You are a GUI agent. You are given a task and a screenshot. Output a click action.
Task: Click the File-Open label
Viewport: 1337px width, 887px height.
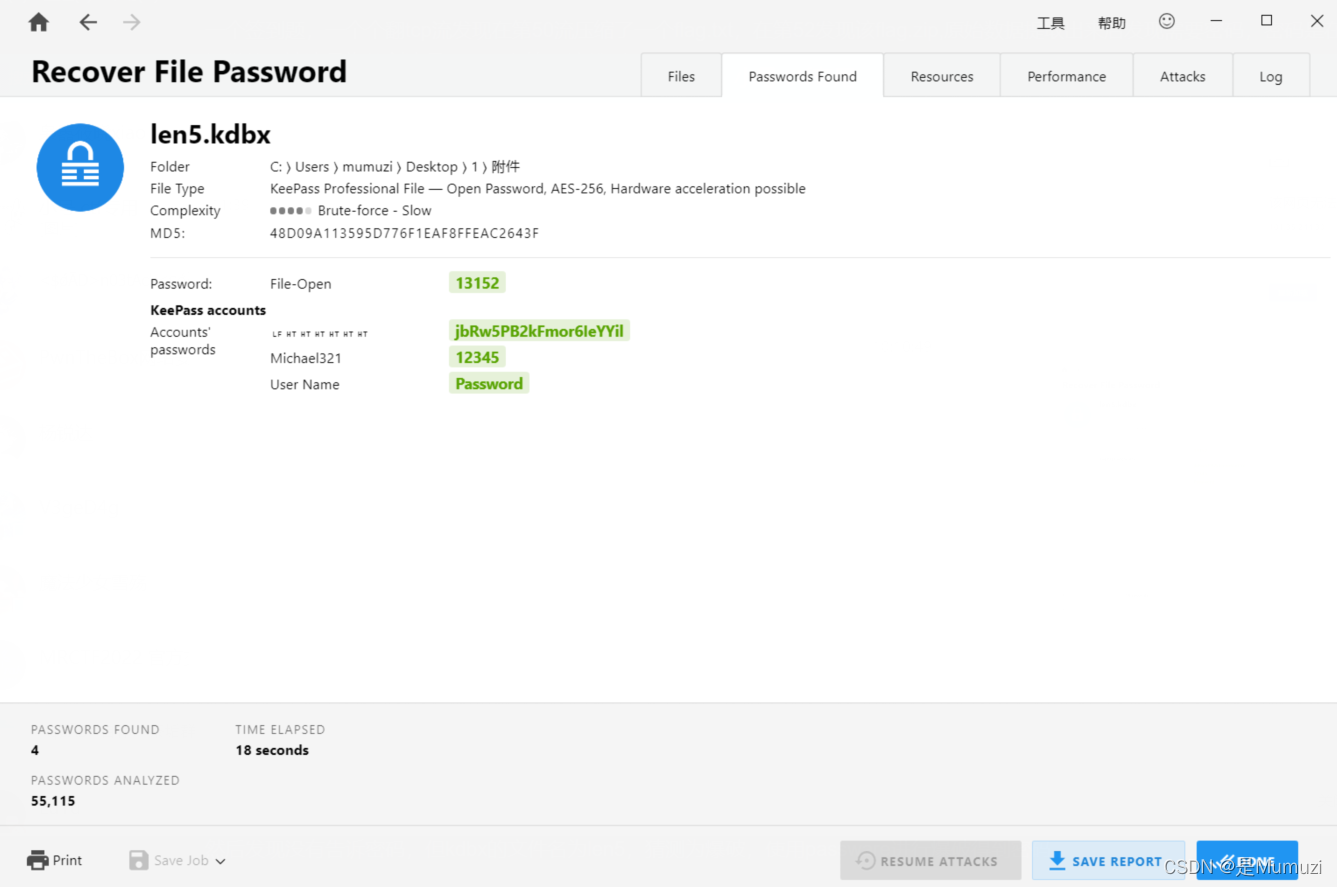[300, 284]
